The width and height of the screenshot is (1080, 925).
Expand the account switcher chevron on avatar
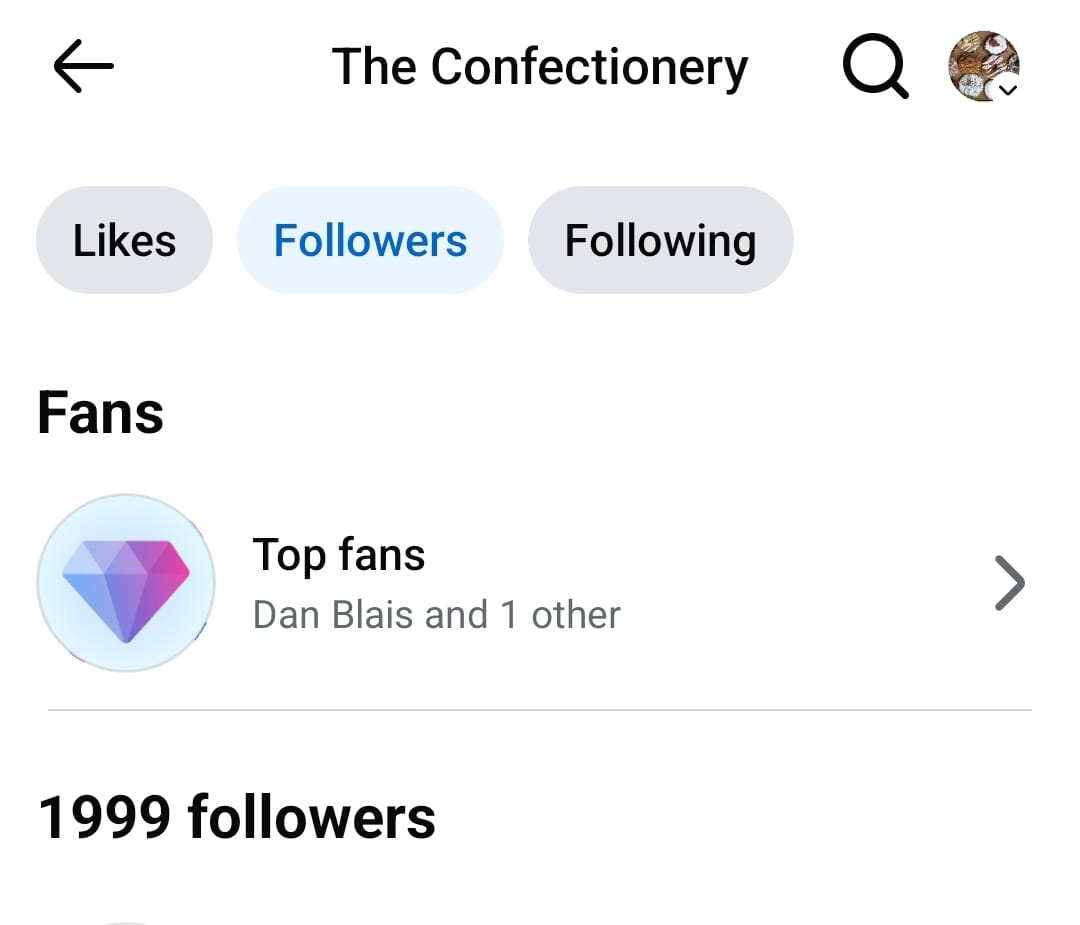click(x=1008, y=90)
